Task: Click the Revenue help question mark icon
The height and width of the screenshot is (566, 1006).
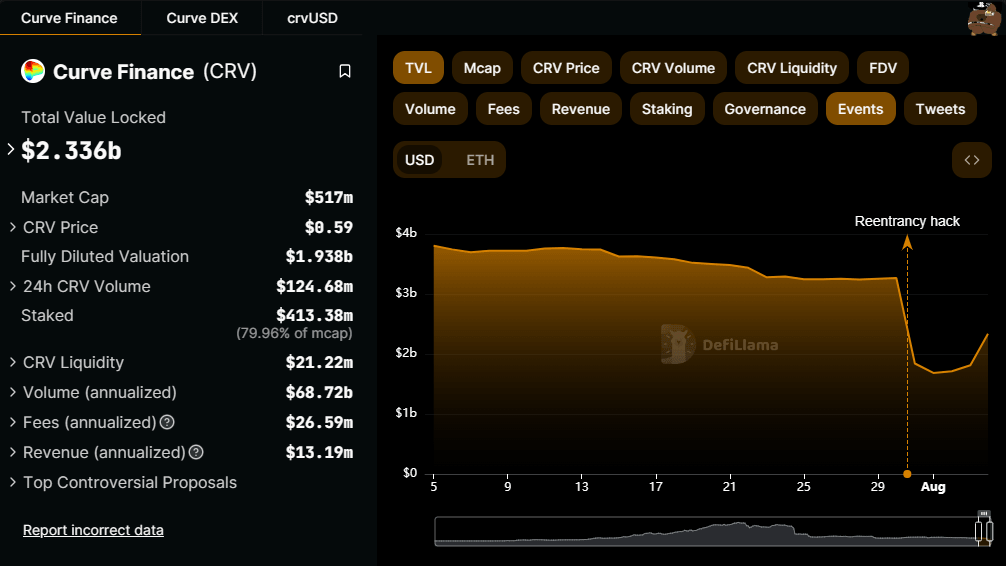Action: tap(196, 453)
